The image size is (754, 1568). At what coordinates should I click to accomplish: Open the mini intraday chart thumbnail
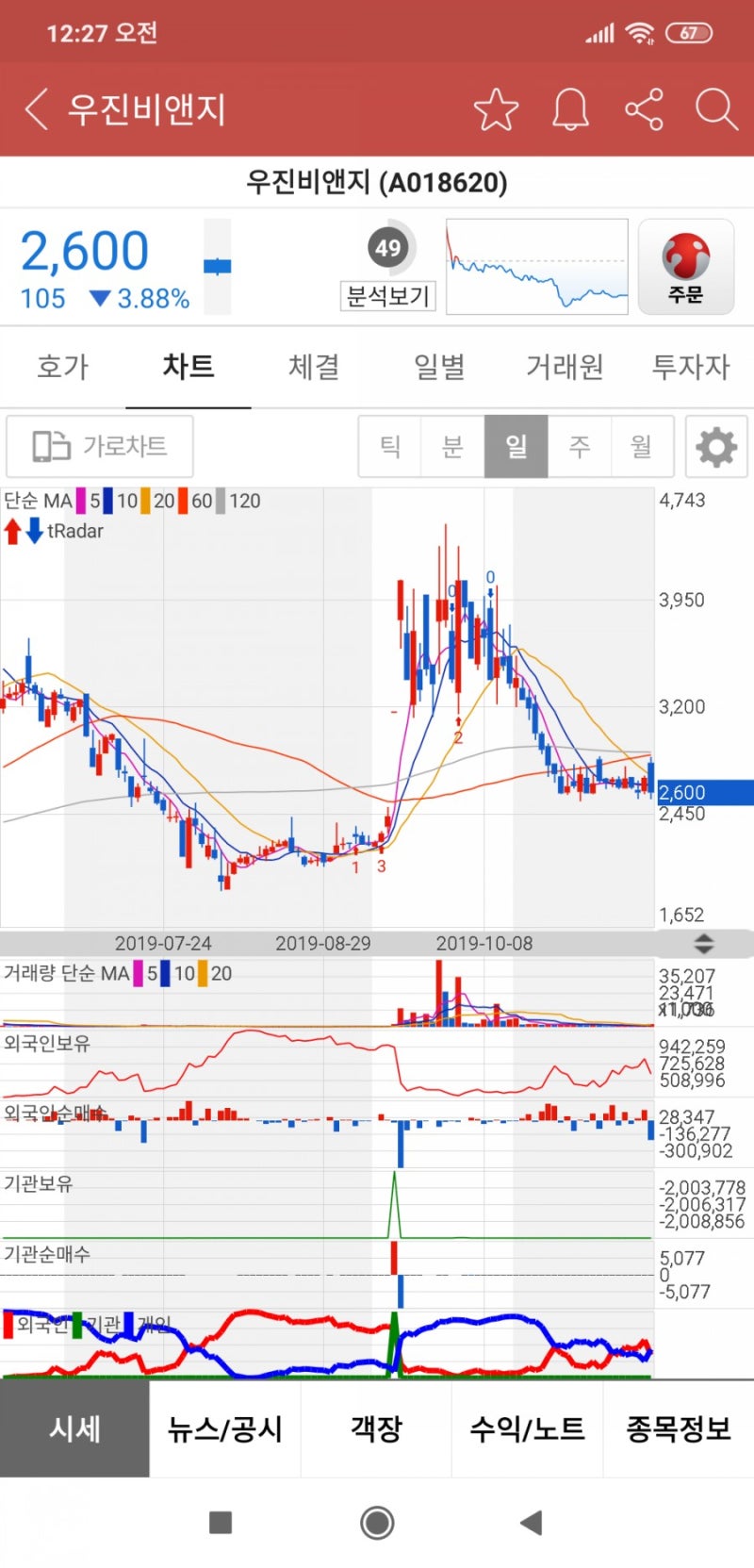[536, 267]
